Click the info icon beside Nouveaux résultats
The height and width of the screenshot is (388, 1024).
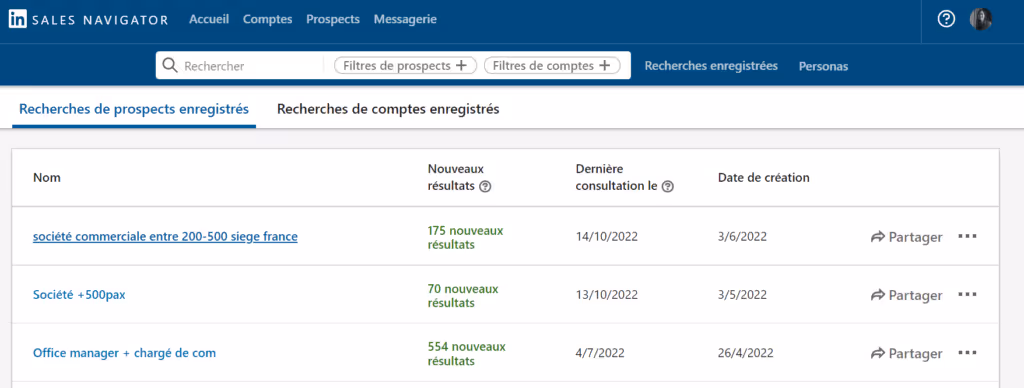(485, 186)
